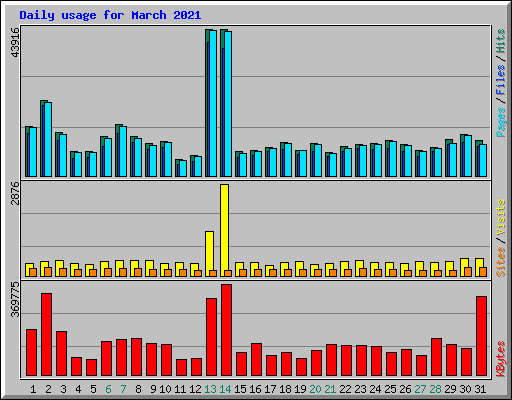Click the cyan hits bar for day 30
Image resolution: width=512 pixels, height=400 pixels.
(x=468, y=156)
